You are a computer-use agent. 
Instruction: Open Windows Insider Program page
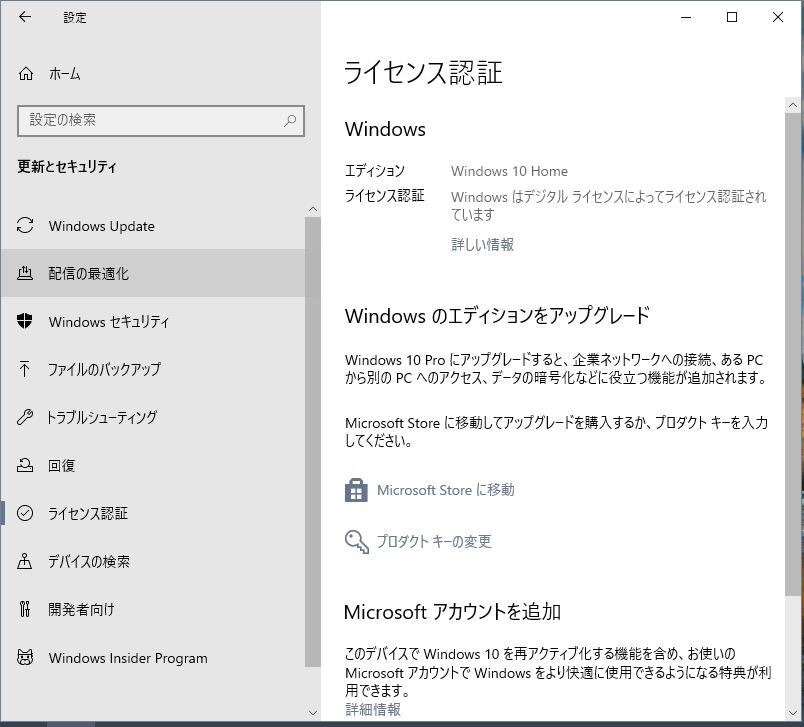(x=153, y=657)
